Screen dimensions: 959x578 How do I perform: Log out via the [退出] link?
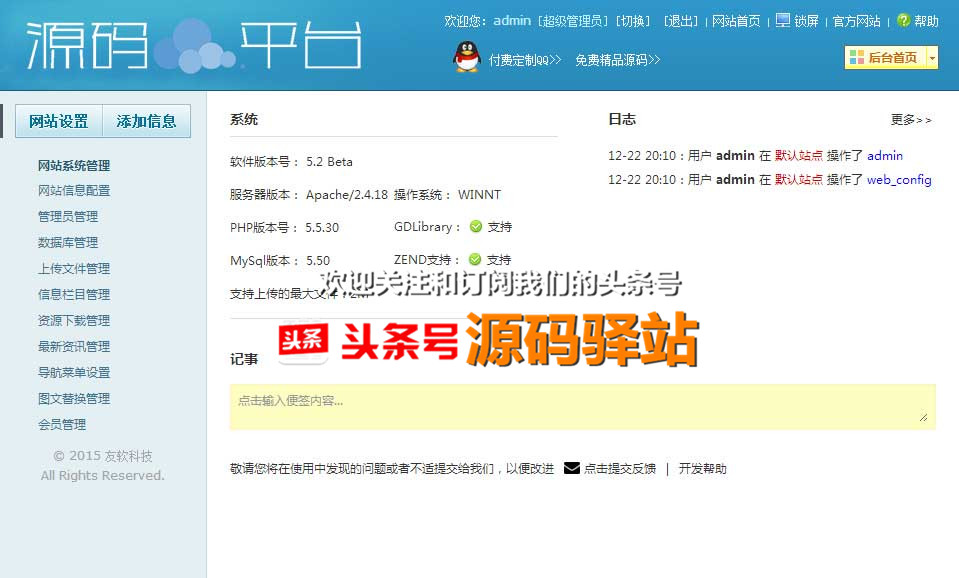tap(682, 19)
